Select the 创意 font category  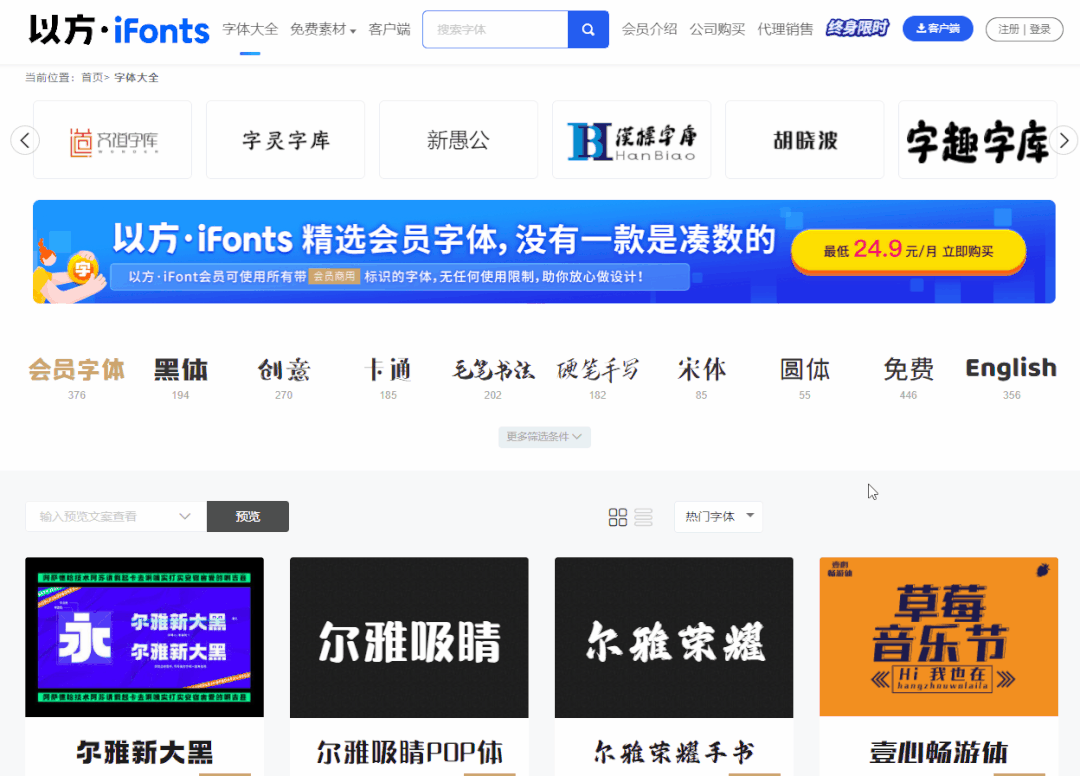pyautogui.click(x=284, y=377)
